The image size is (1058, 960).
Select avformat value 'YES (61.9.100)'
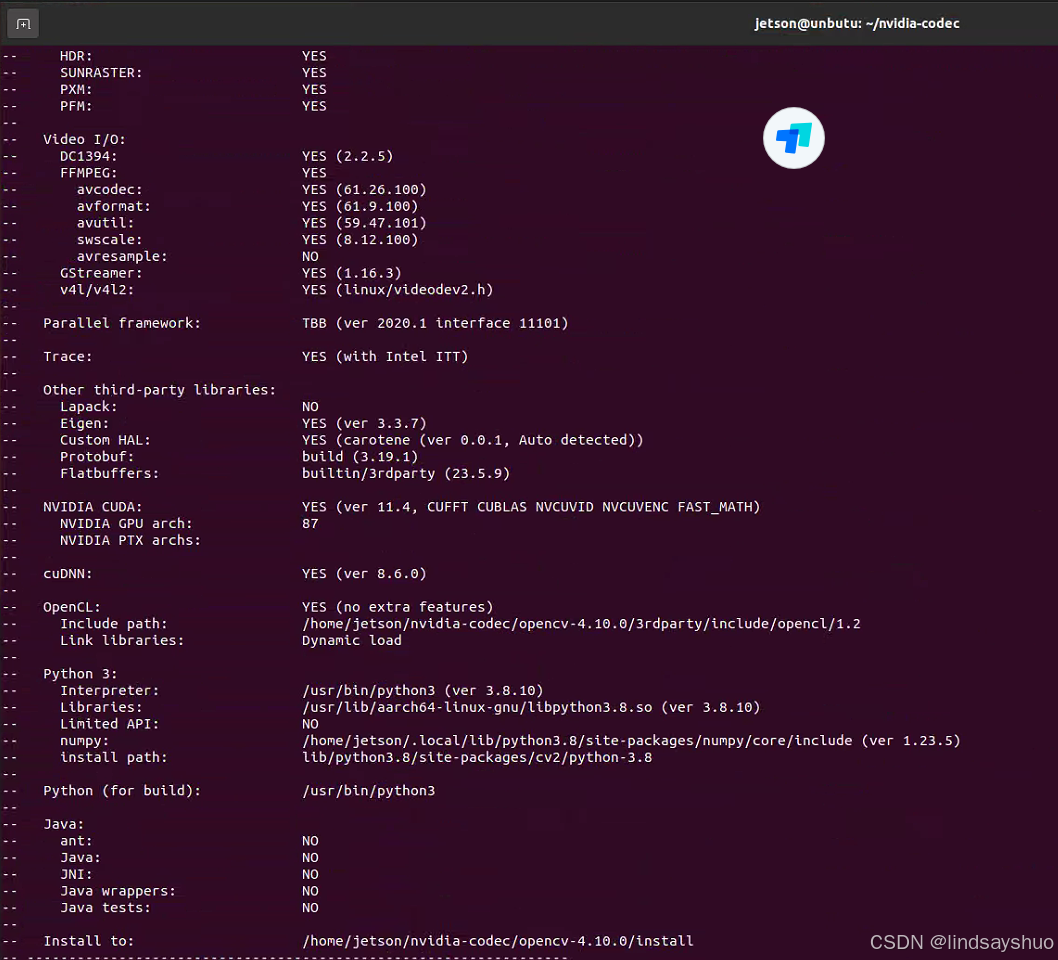(360, 206)
